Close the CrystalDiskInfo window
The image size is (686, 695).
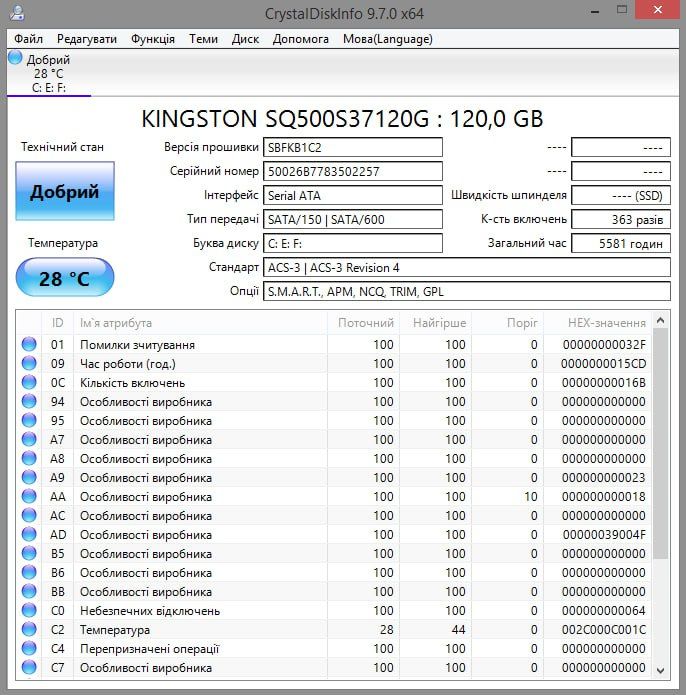click(x=657, y=10)
